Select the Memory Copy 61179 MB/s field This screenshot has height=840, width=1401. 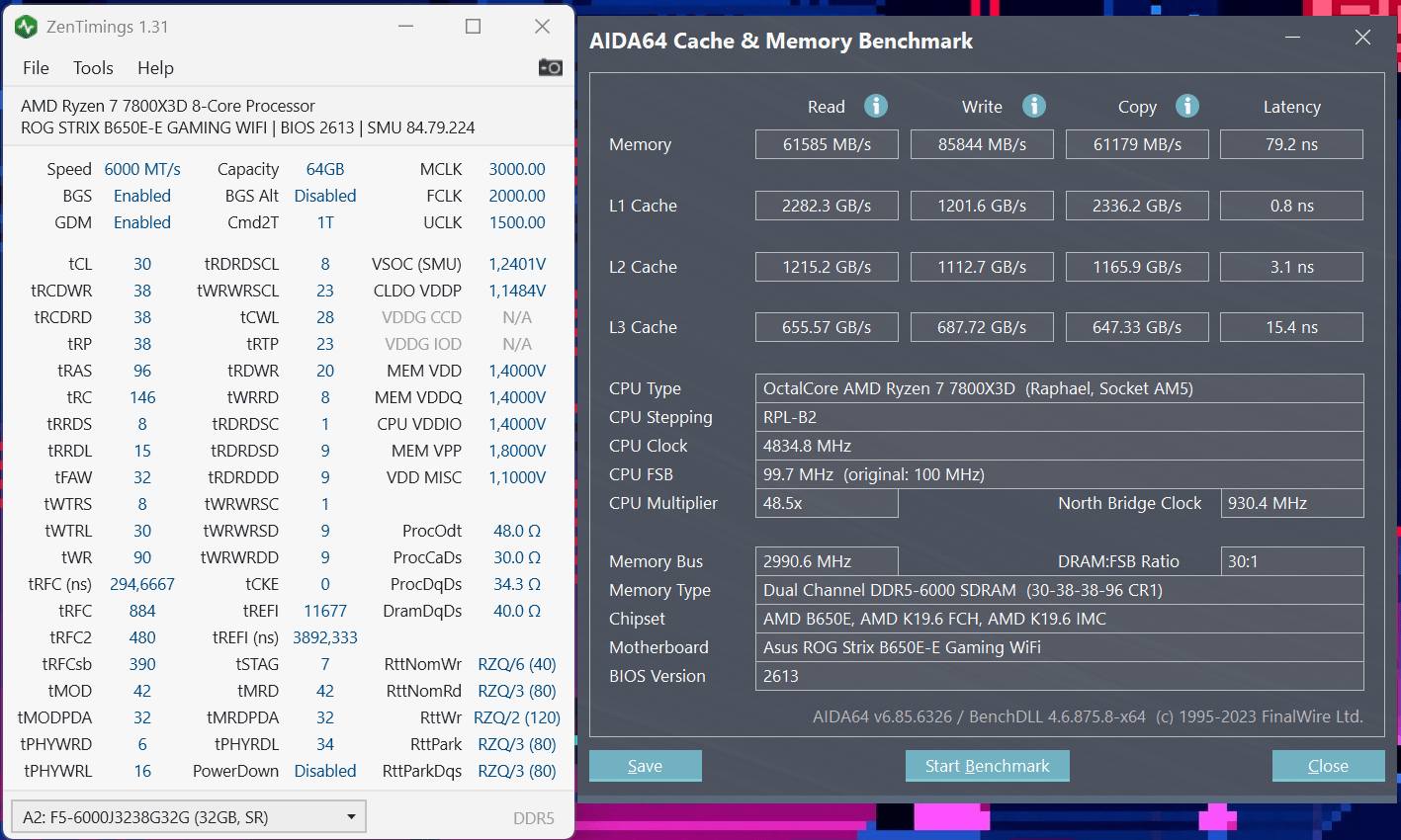tap(1137, 144)
